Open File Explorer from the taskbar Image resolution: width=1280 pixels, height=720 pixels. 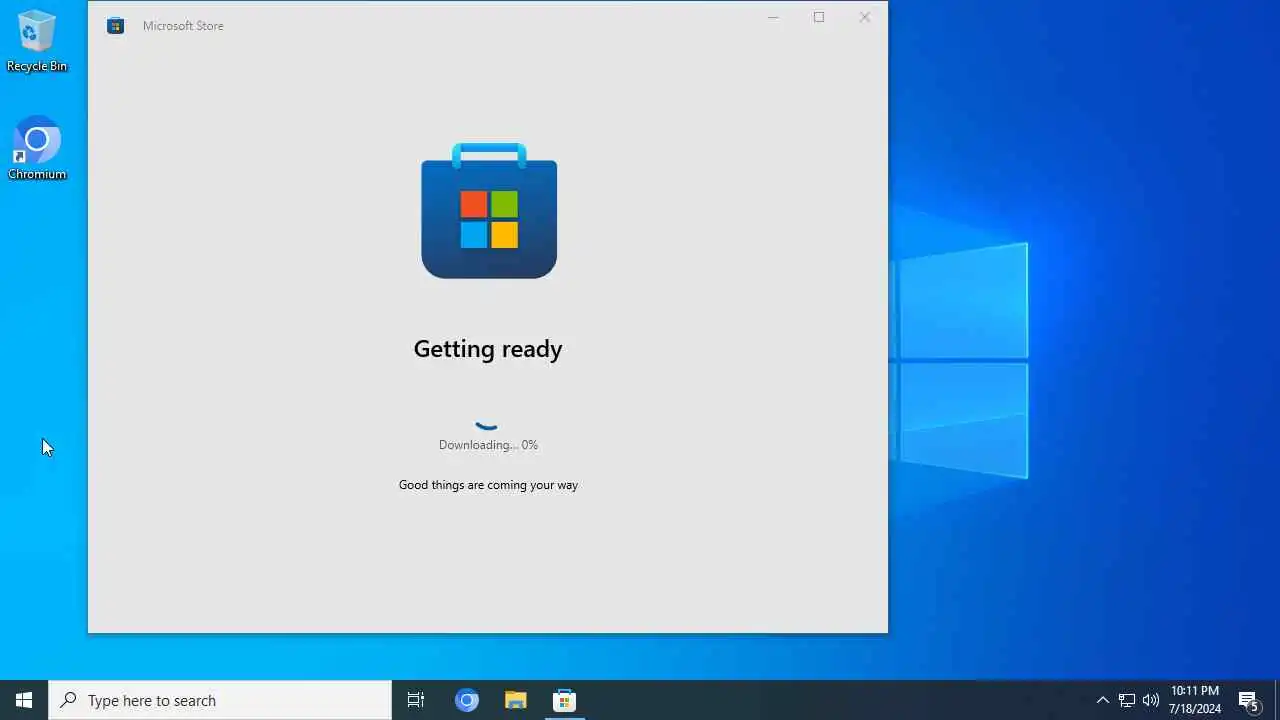516,700
